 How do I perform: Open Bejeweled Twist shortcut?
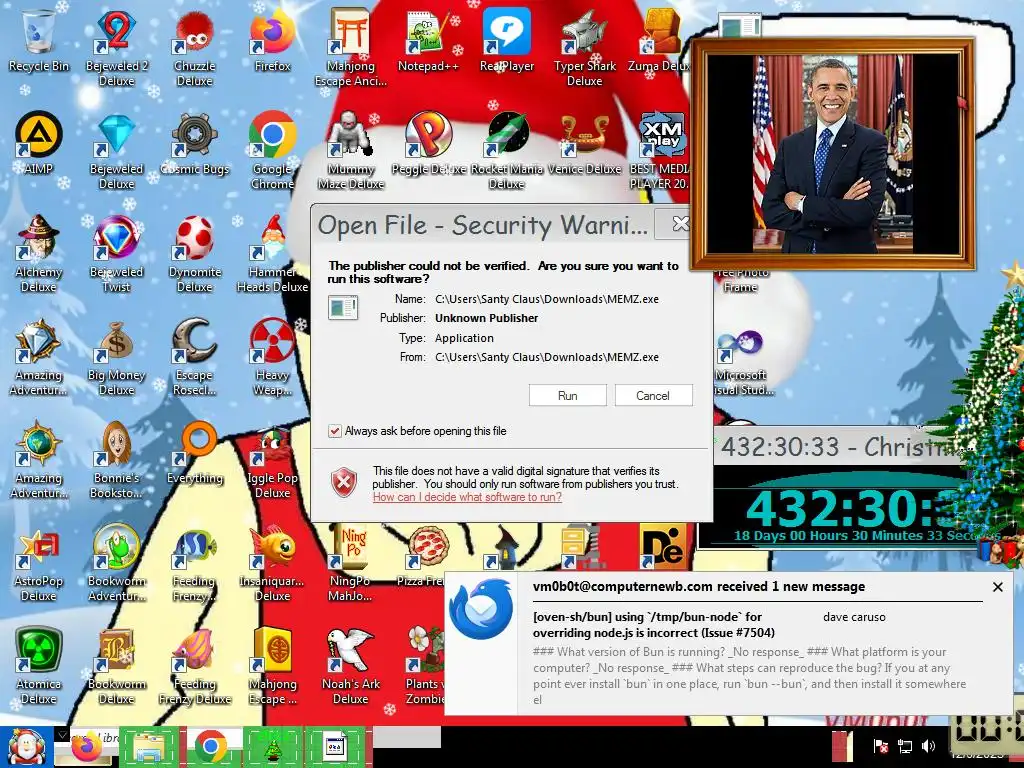coord(116,253)
